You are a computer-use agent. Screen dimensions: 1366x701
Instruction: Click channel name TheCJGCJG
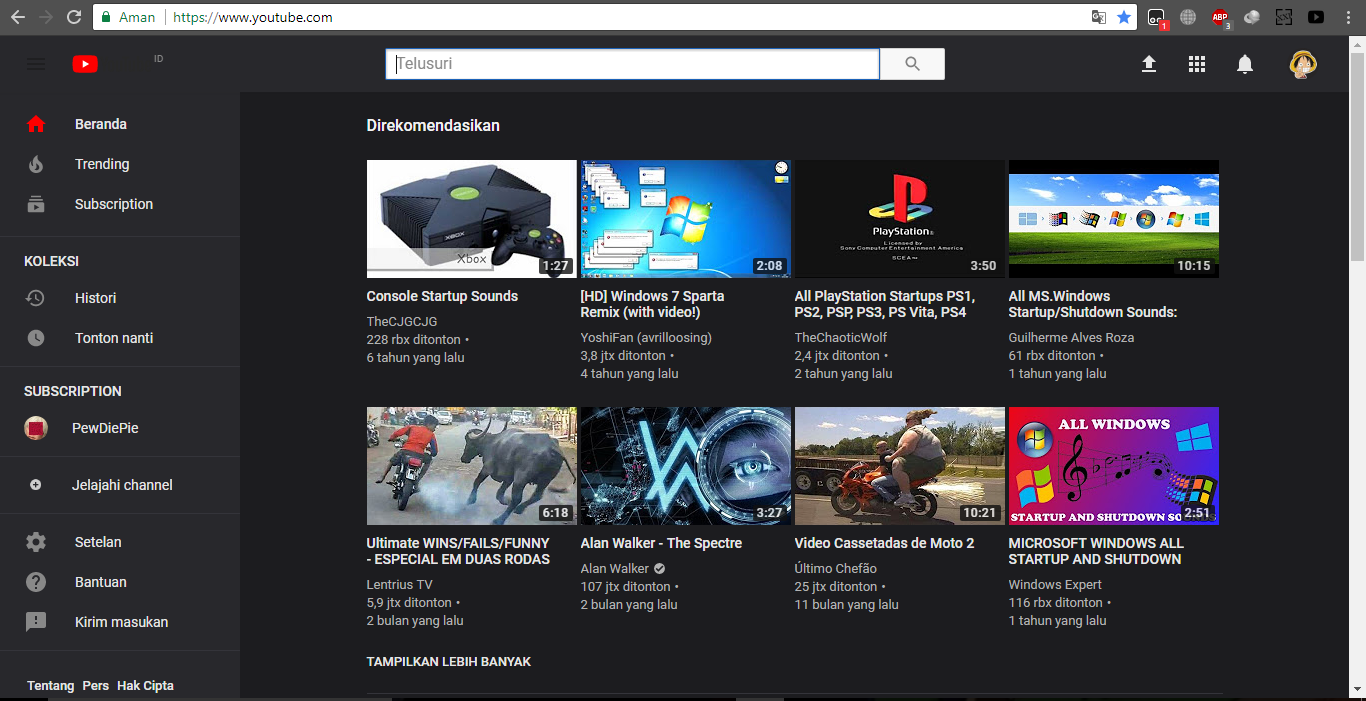coord(402,321)
